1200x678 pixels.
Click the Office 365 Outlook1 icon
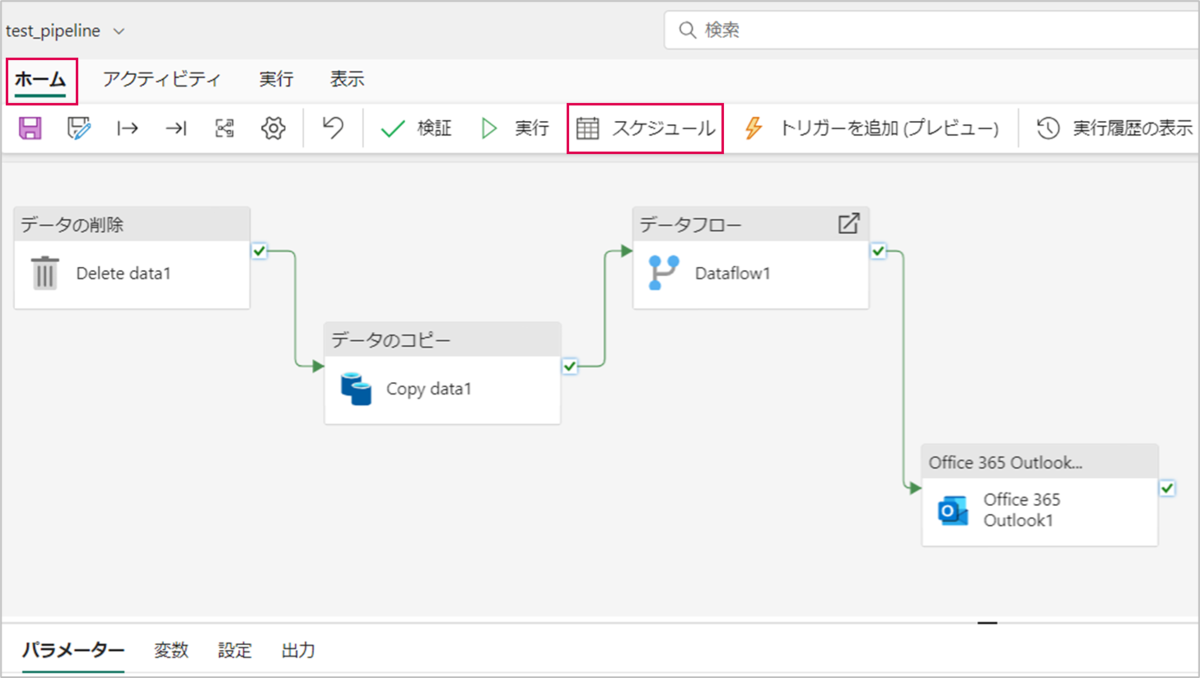(x=953, y=510)
